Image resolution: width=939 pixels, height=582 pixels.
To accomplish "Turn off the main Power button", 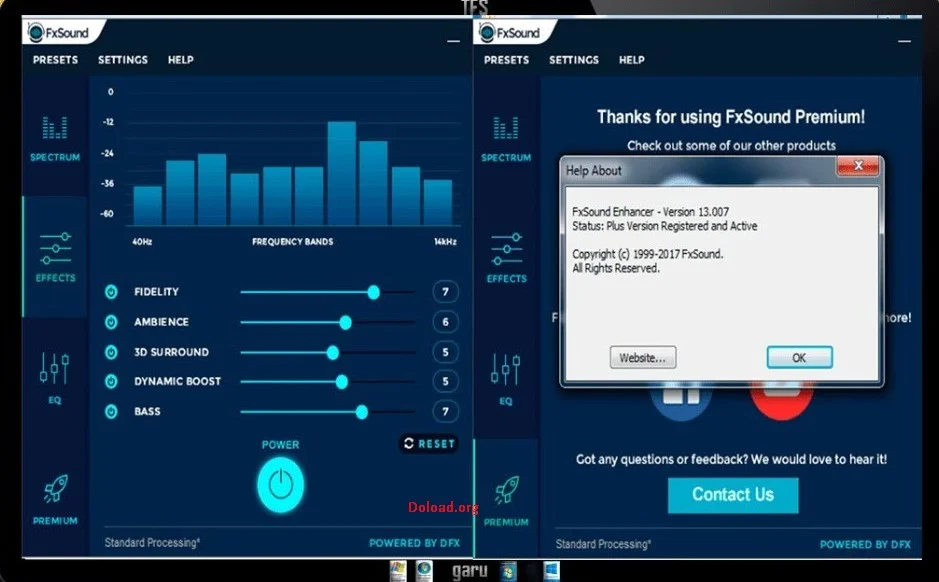I will click(280, 484).
